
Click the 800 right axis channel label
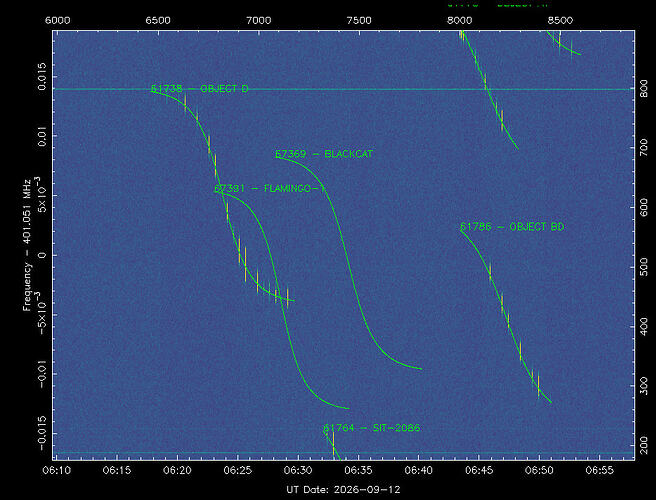click(x=644, y=89)
